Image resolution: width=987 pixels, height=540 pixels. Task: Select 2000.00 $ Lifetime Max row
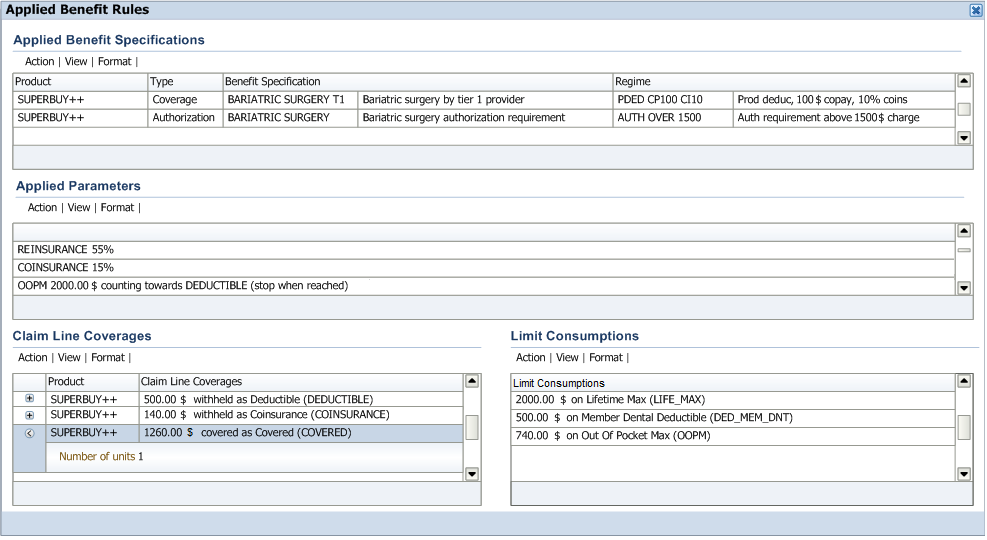[733, 400]
